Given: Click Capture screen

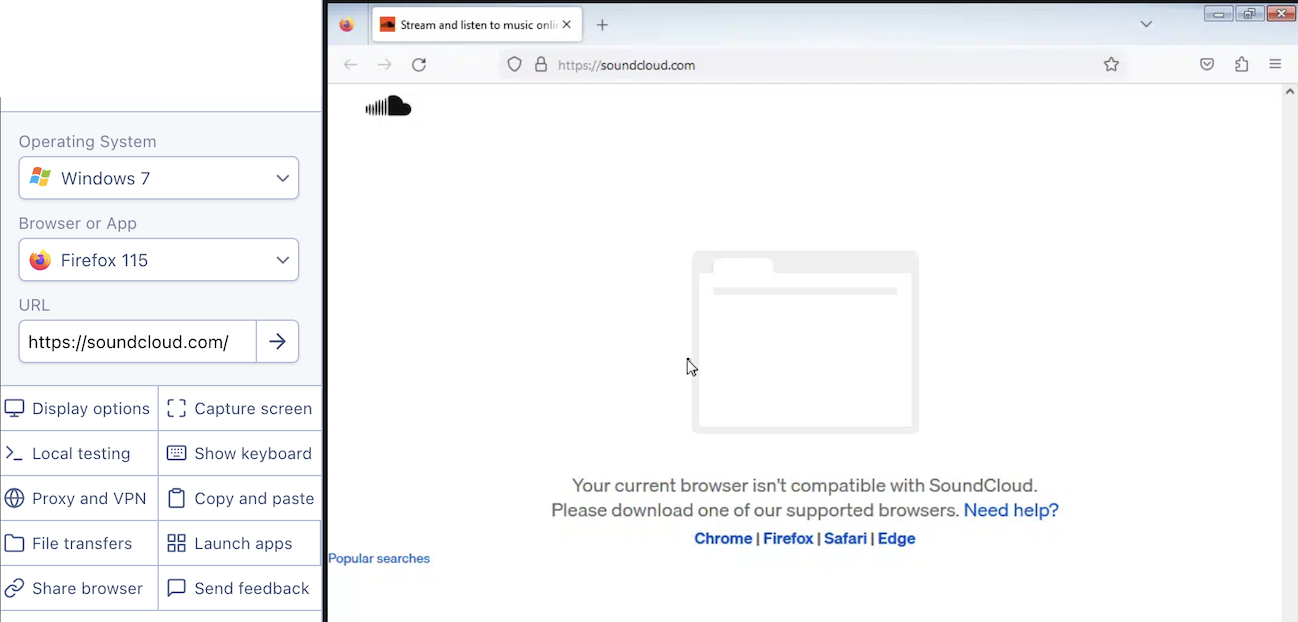Looking at the screenshot, I should (240, 408).
